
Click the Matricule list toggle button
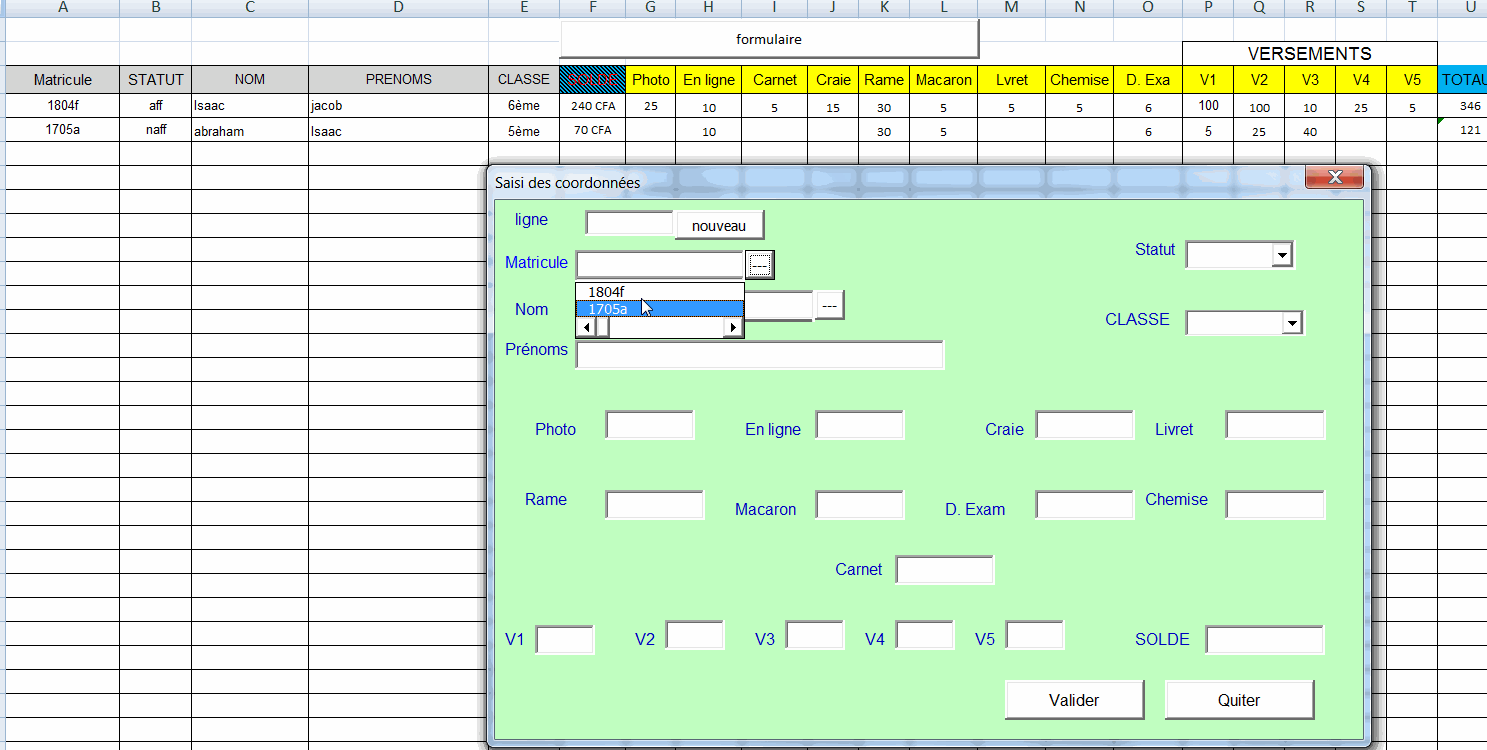pyautogui.click(x=760, y=265)
